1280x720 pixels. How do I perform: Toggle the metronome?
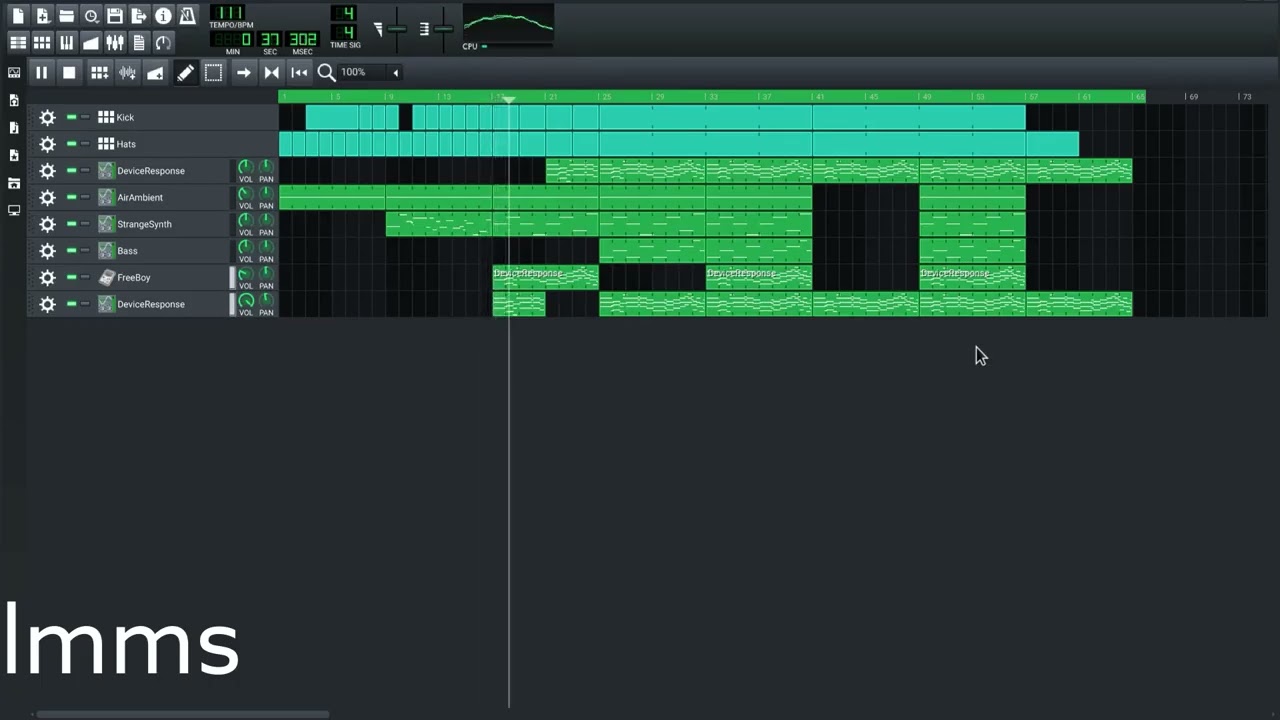coord(187,16)
